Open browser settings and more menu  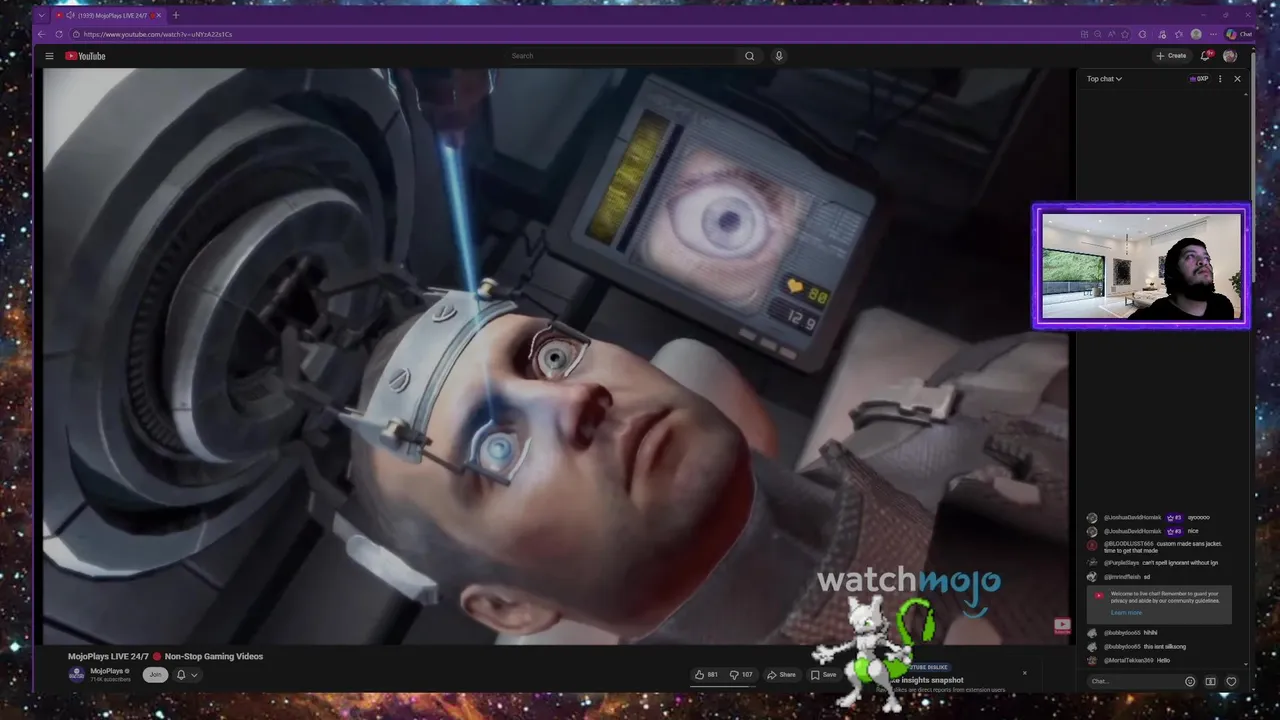tap(1213, 34)
